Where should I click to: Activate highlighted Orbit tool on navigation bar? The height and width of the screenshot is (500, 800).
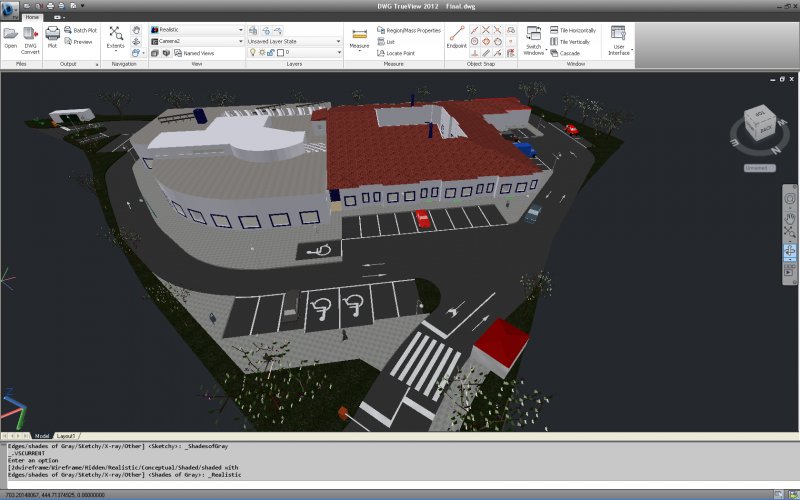click(789, 251)
